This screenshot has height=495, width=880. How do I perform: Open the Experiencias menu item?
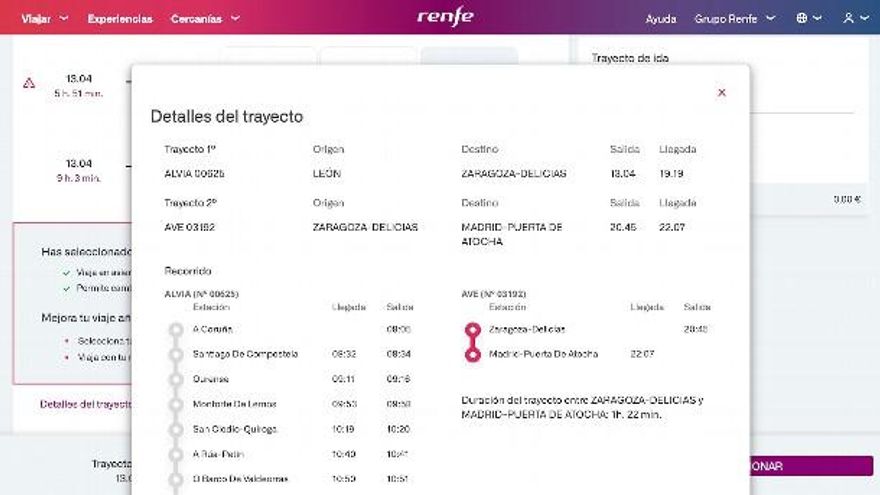coord(120,18)
